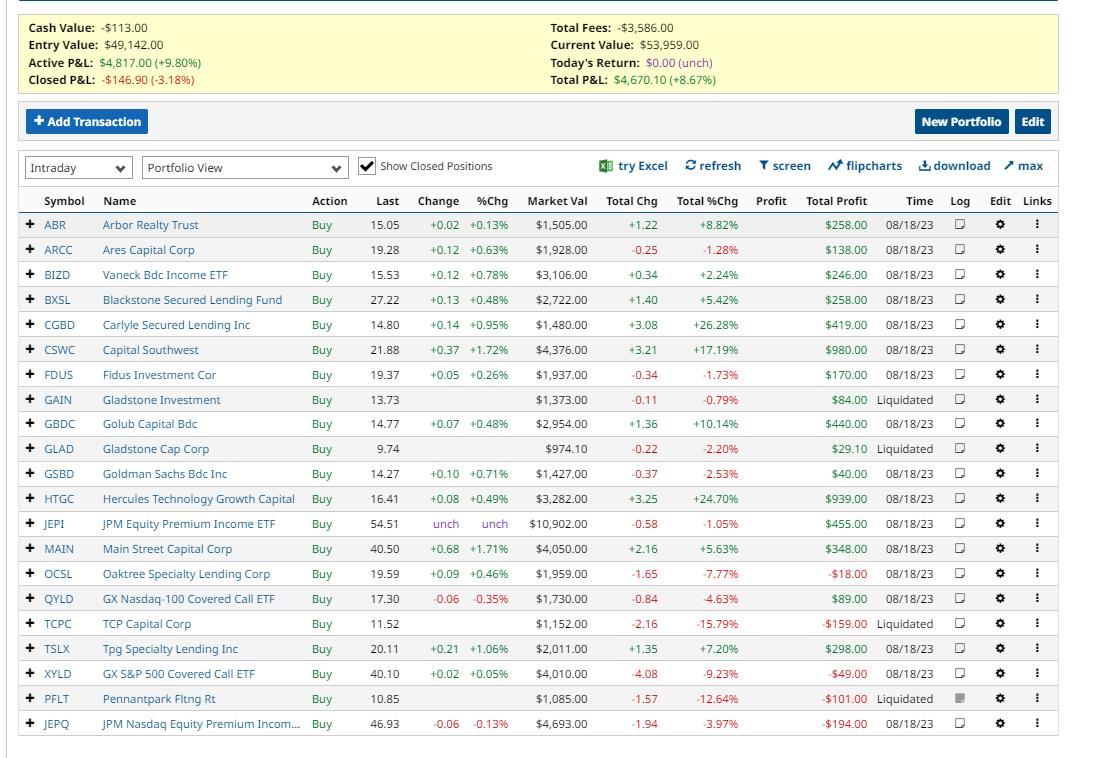Viewport: 1105px width, 758px height.
Task: Click edit gear for GAIN row
Action: (1000, 399)
